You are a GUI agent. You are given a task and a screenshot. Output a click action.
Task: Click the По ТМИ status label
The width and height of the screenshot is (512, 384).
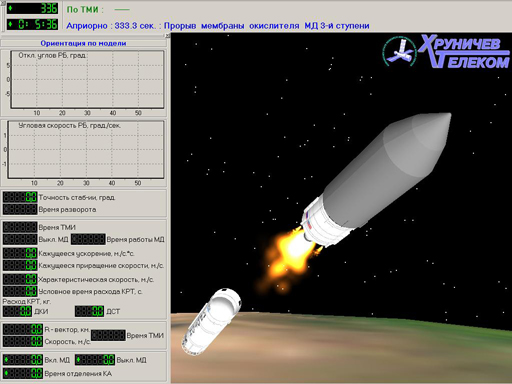pos(85,10)
